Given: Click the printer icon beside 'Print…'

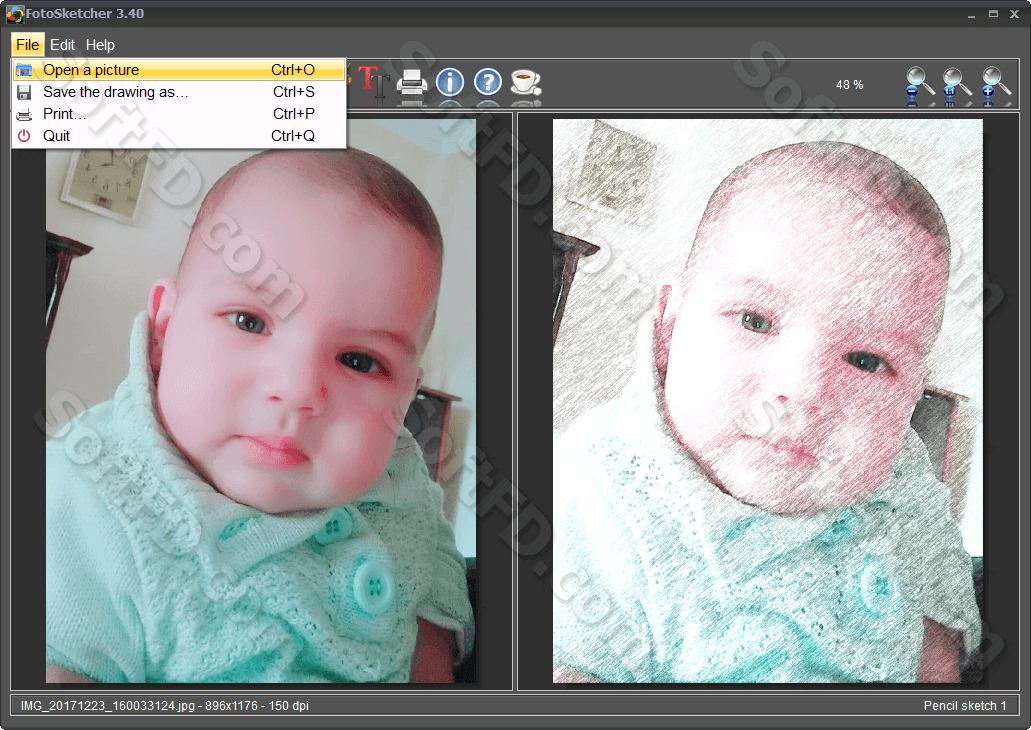Looking at the screenshot, I should (24, 114).
